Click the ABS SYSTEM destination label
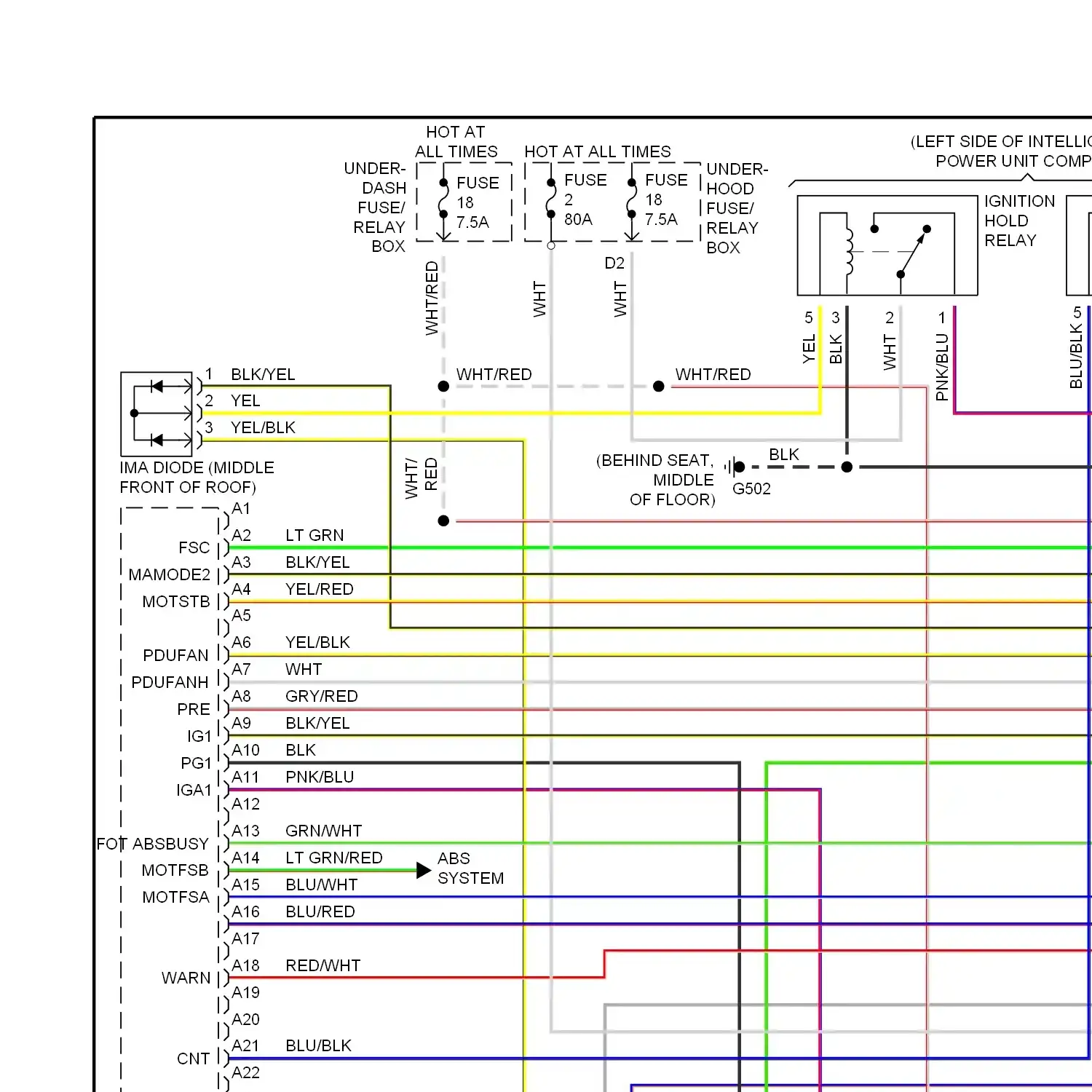 click(x=470, y=868)
